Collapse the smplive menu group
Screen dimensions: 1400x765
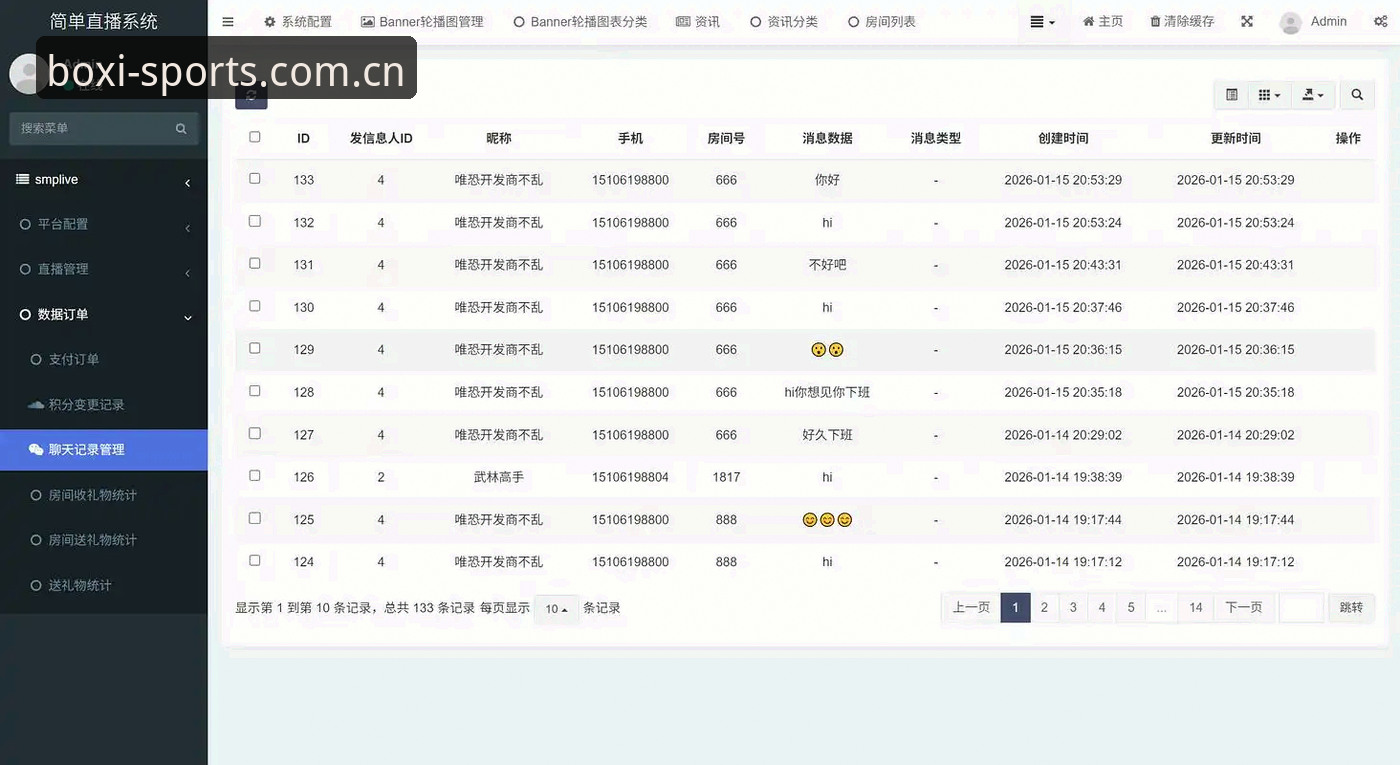point(104,180)
